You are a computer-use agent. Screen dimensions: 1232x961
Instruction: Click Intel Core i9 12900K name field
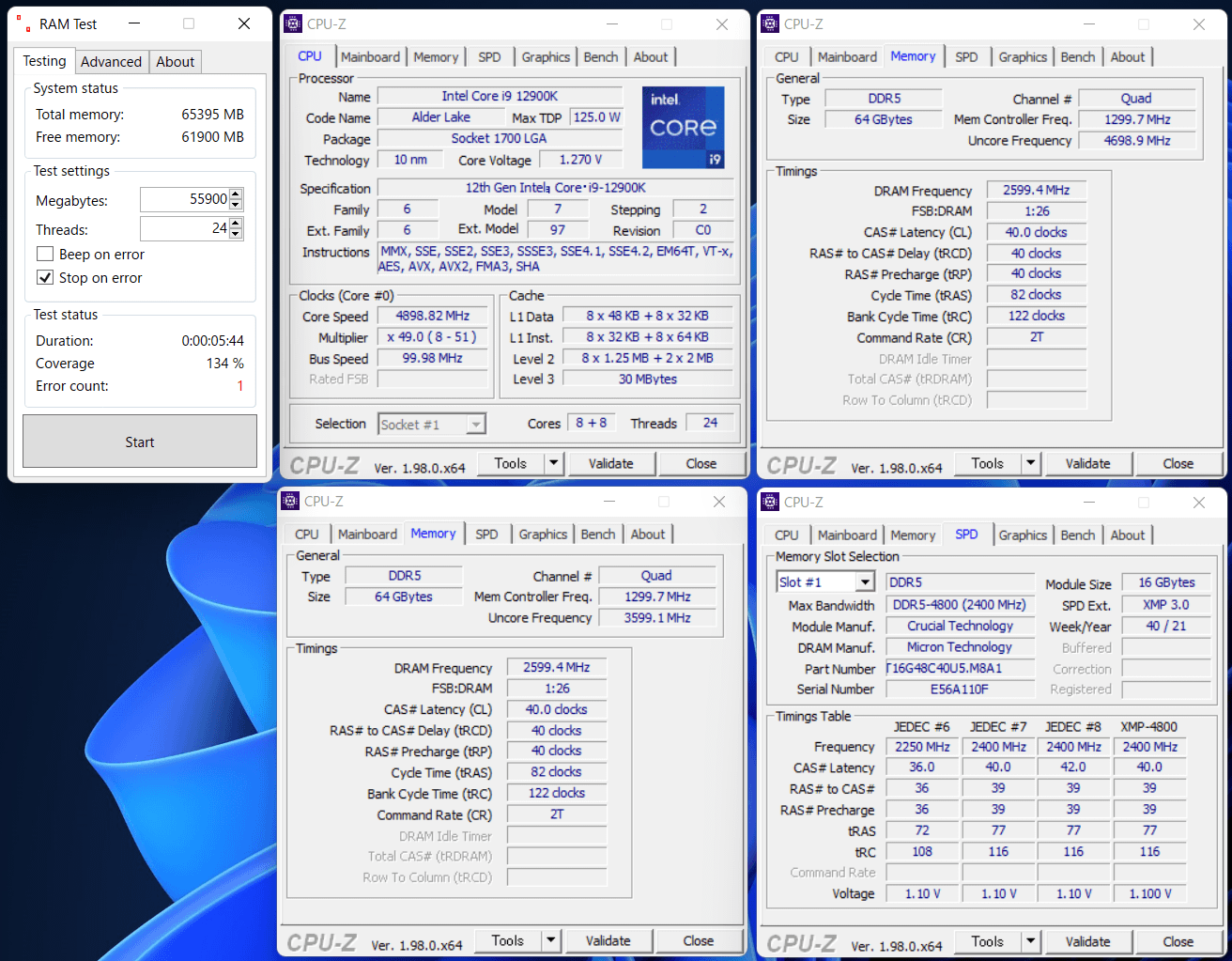[x=500, y=96]
